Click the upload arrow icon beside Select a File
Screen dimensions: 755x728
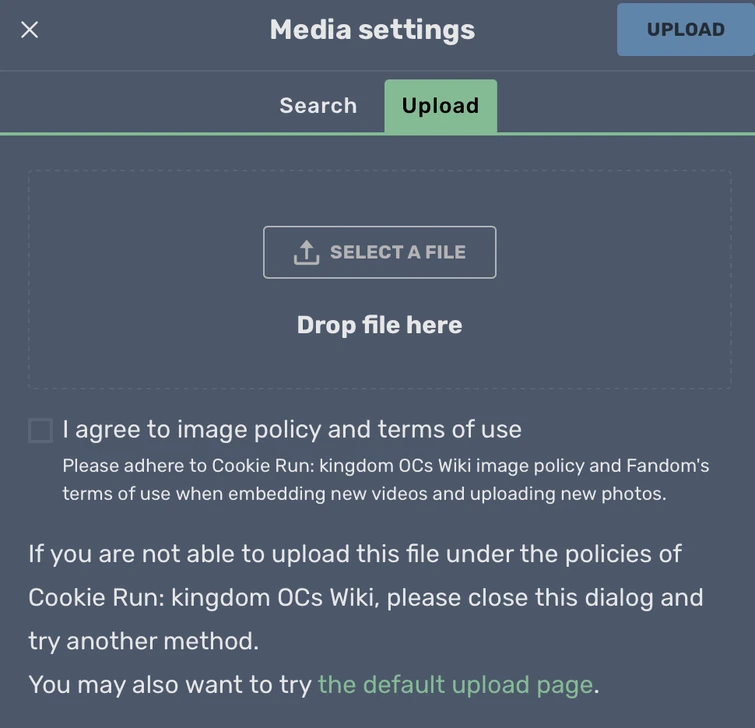click(306, 253)
